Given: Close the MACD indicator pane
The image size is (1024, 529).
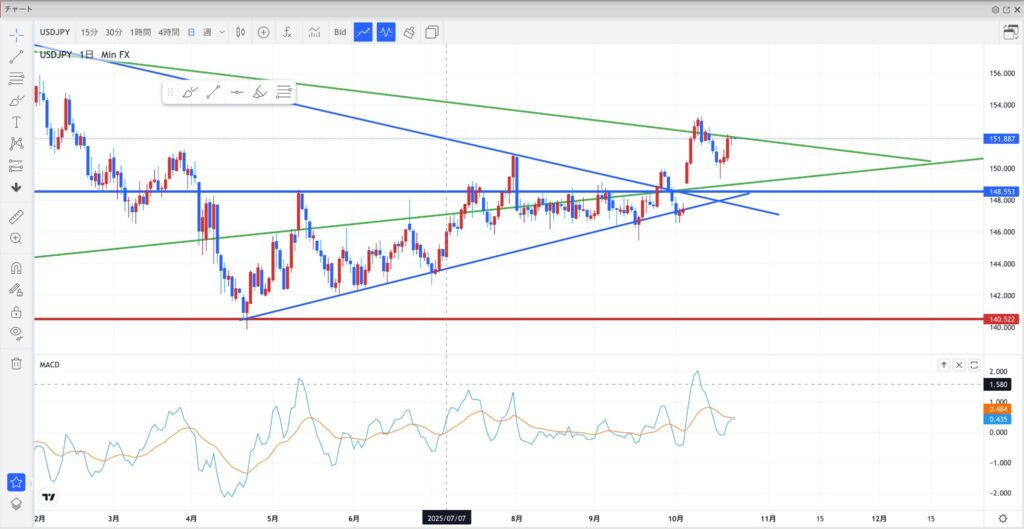Looking at the screenshot, I should [959, 365].
